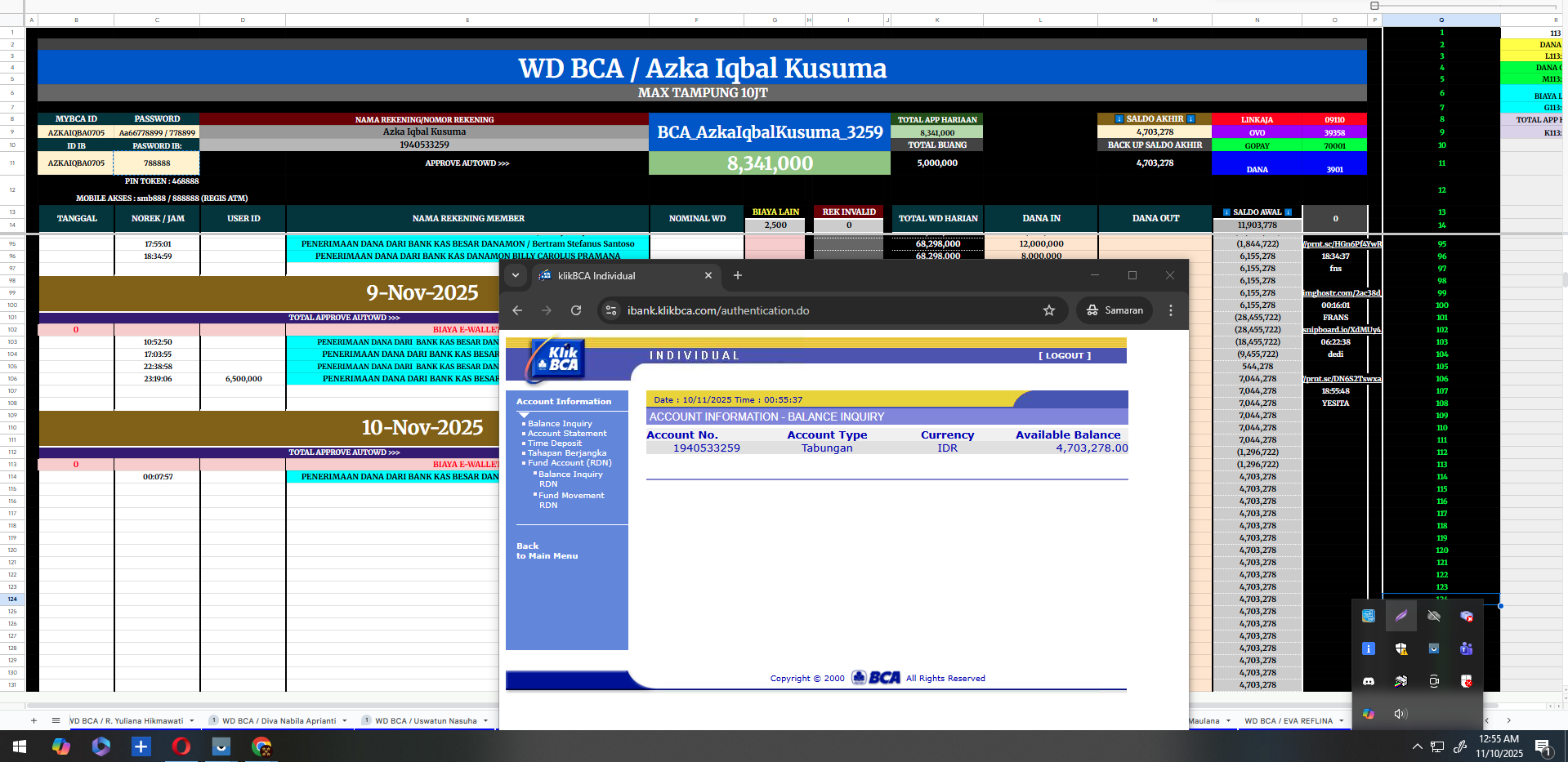Image resolution: width=1568 pixels, height=762 pixels.
Task: Open the notification center icon
Action: click(1543, 746)
